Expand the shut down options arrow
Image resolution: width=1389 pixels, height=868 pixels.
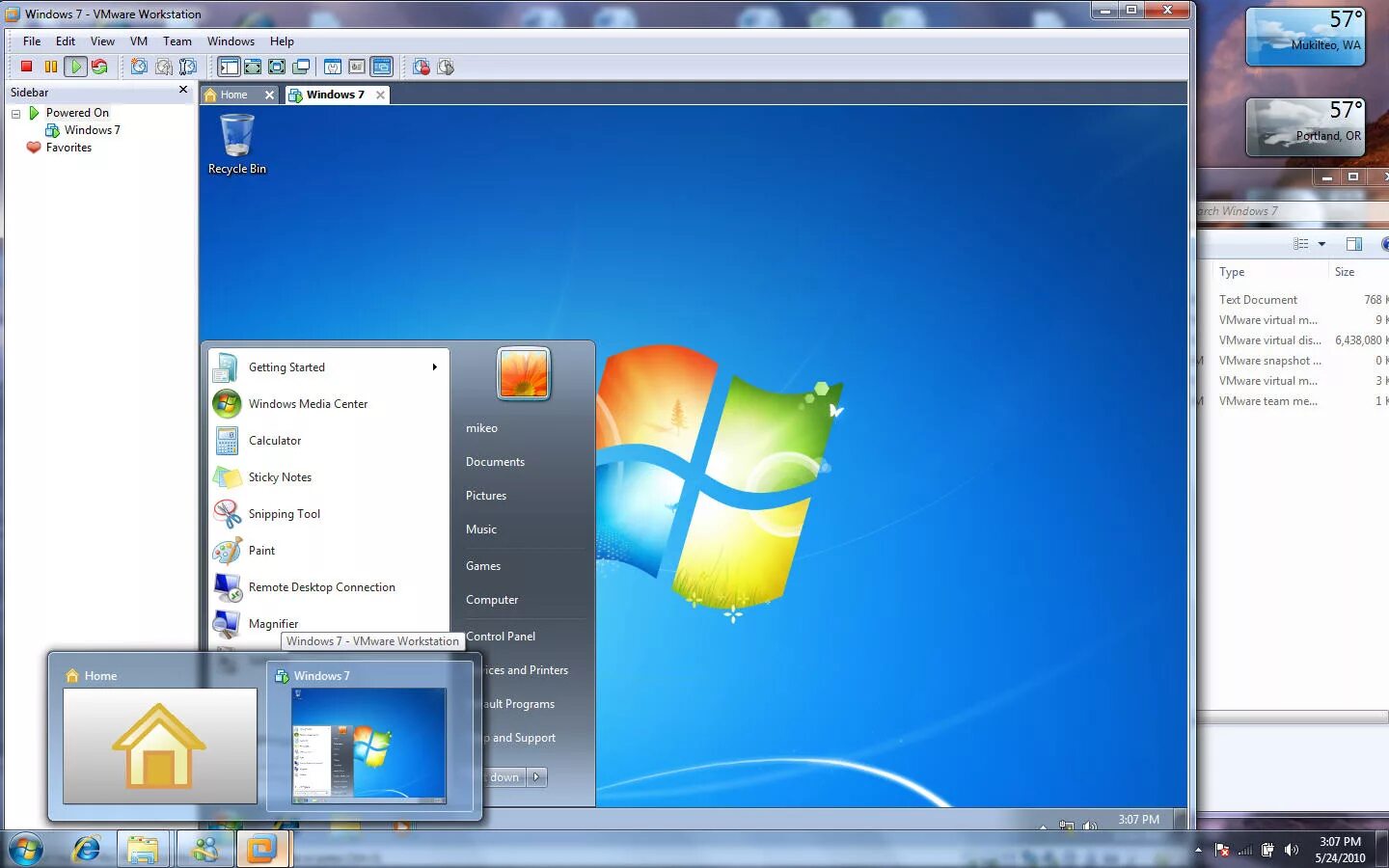(x=537, y=777)
